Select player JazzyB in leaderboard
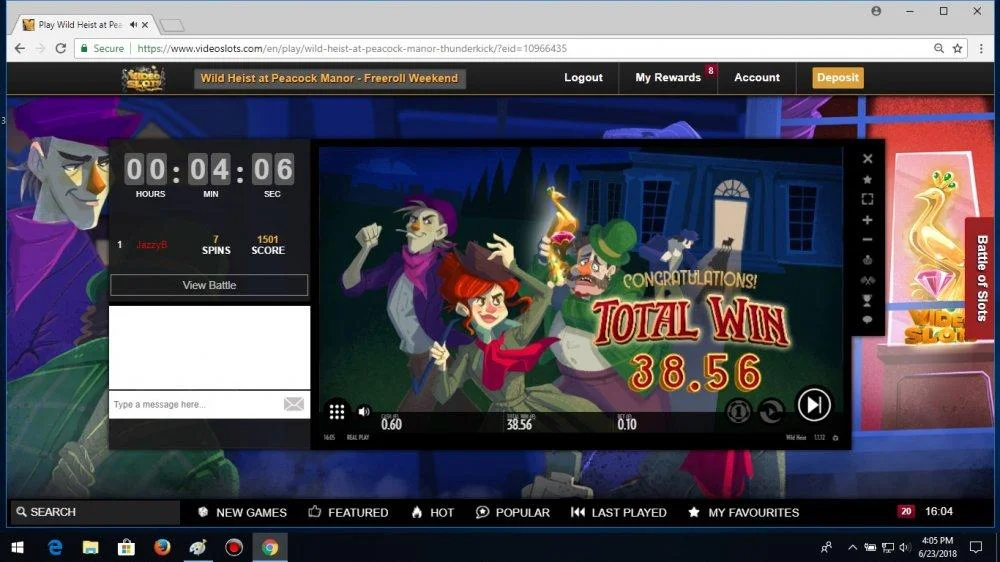1000x562 pixels. 152,244
